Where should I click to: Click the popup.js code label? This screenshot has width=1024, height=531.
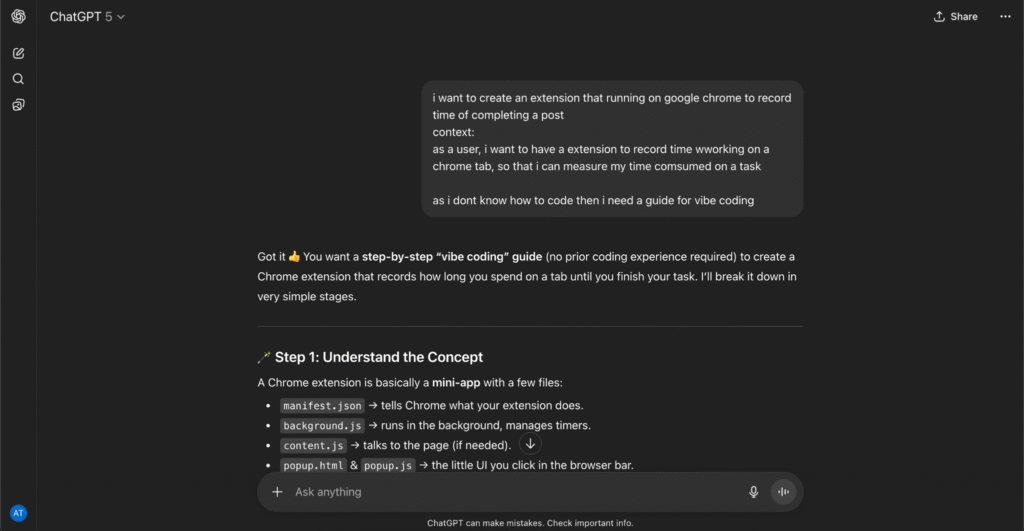click(x=388, y=465)
